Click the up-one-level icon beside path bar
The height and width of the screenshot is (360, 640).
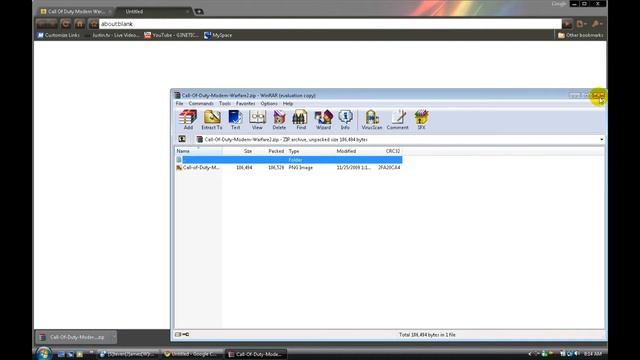pyautogui.click(x=182, y=139)
